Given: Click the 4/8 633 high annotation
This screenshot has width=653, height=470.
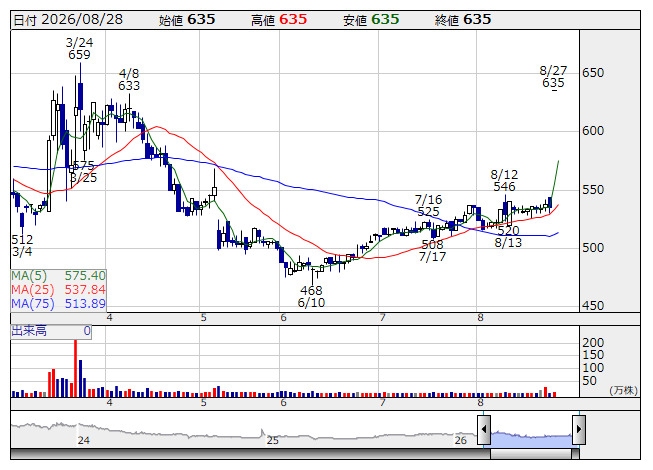Looking at the screenshot, I should point(129,80).
